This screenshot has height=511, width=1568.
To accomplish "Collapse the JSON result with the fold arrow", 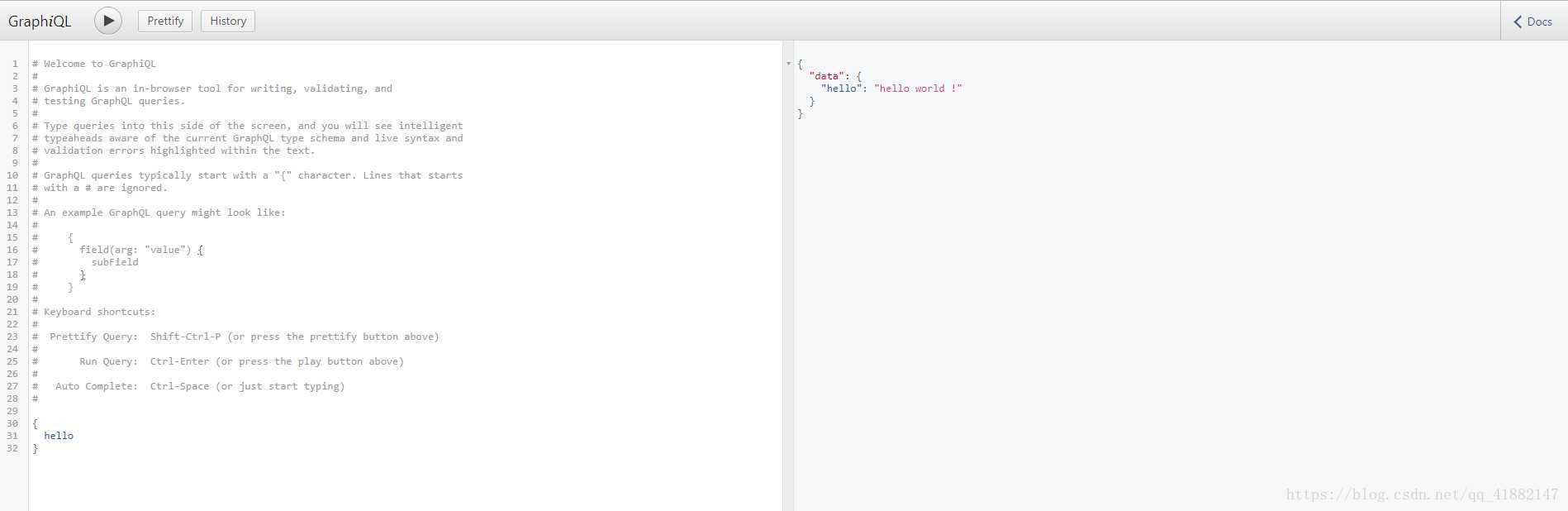I will [x=788, y=64].
